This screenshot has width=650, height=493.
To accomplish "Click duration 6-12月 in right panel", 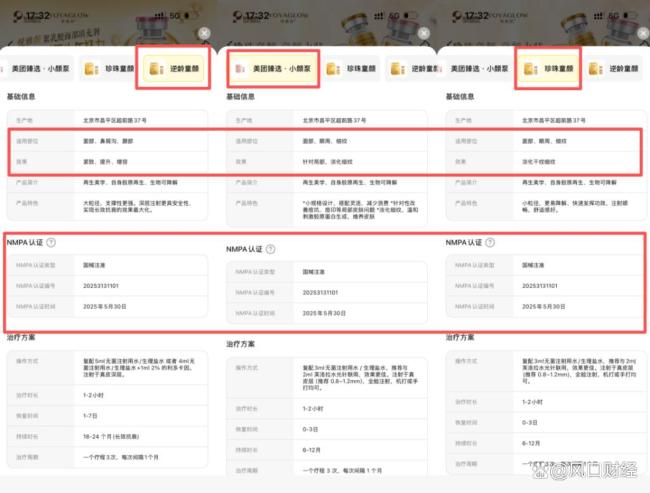I will tap(531, 443).
